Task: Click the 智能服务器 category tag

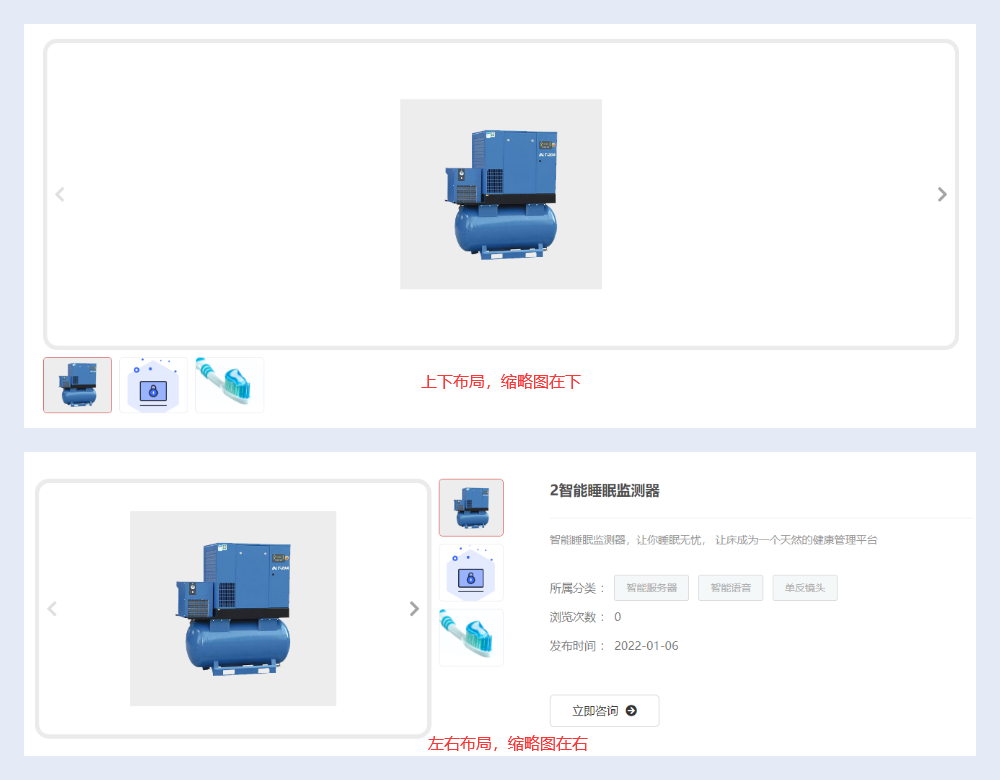Action: pos(651,588)
